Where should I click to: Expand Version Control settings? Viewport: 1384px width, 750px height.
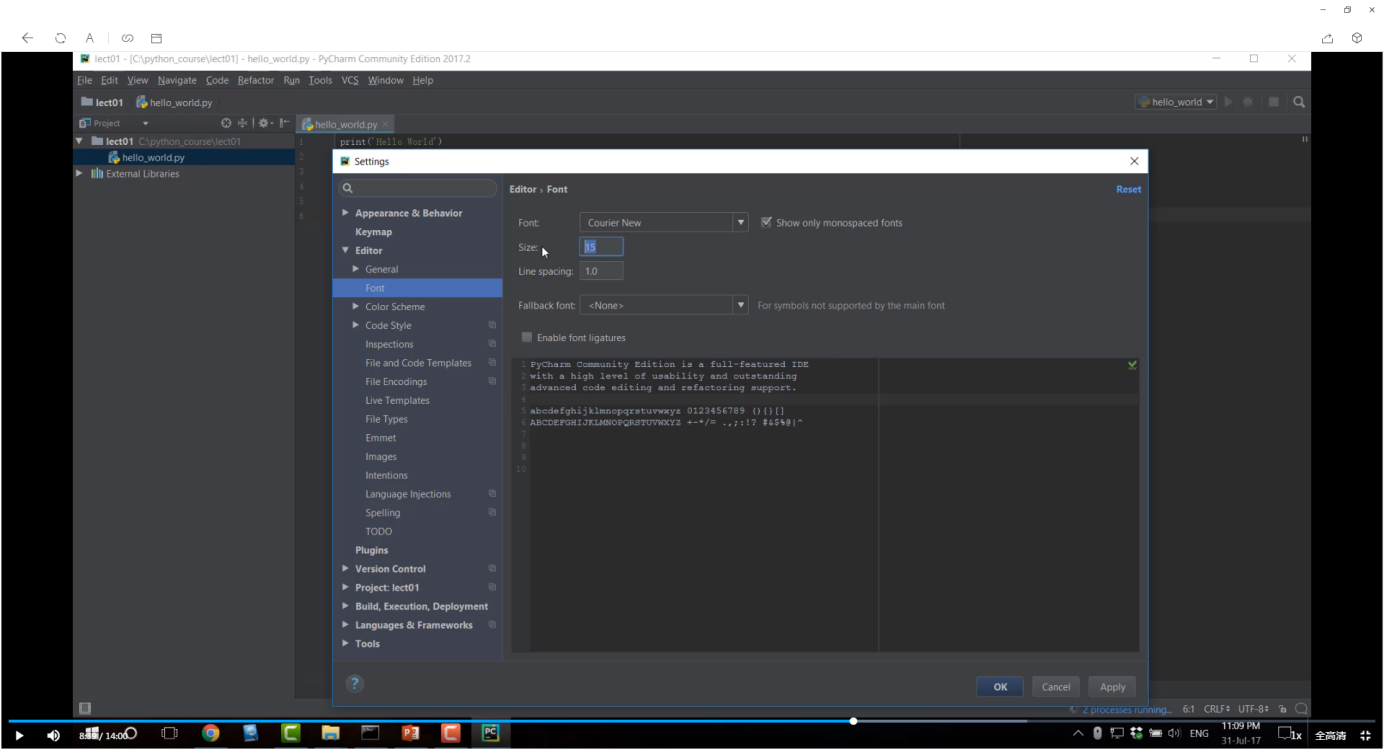pyautogui.click(x=346, y=568)
